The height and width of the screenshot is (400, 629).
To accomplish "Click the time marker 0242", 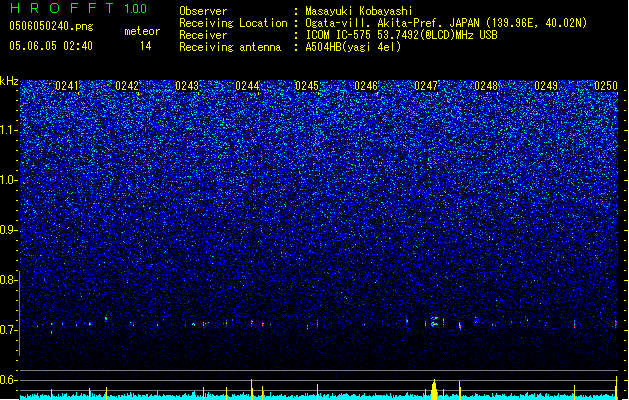I will coord(127,86).
